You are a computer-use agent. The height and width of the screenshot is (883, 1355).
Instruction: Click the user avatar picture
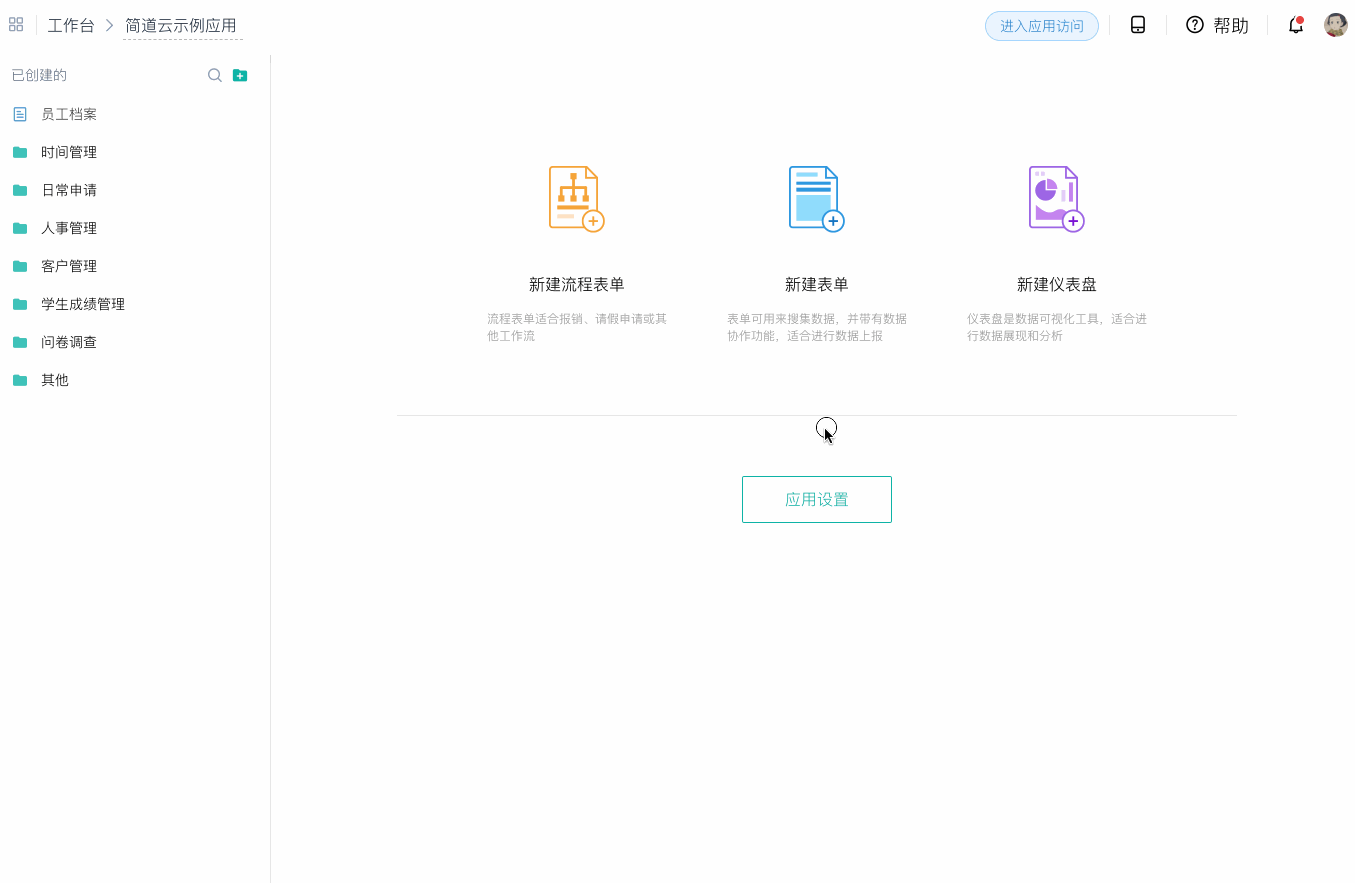(1336, 25)
